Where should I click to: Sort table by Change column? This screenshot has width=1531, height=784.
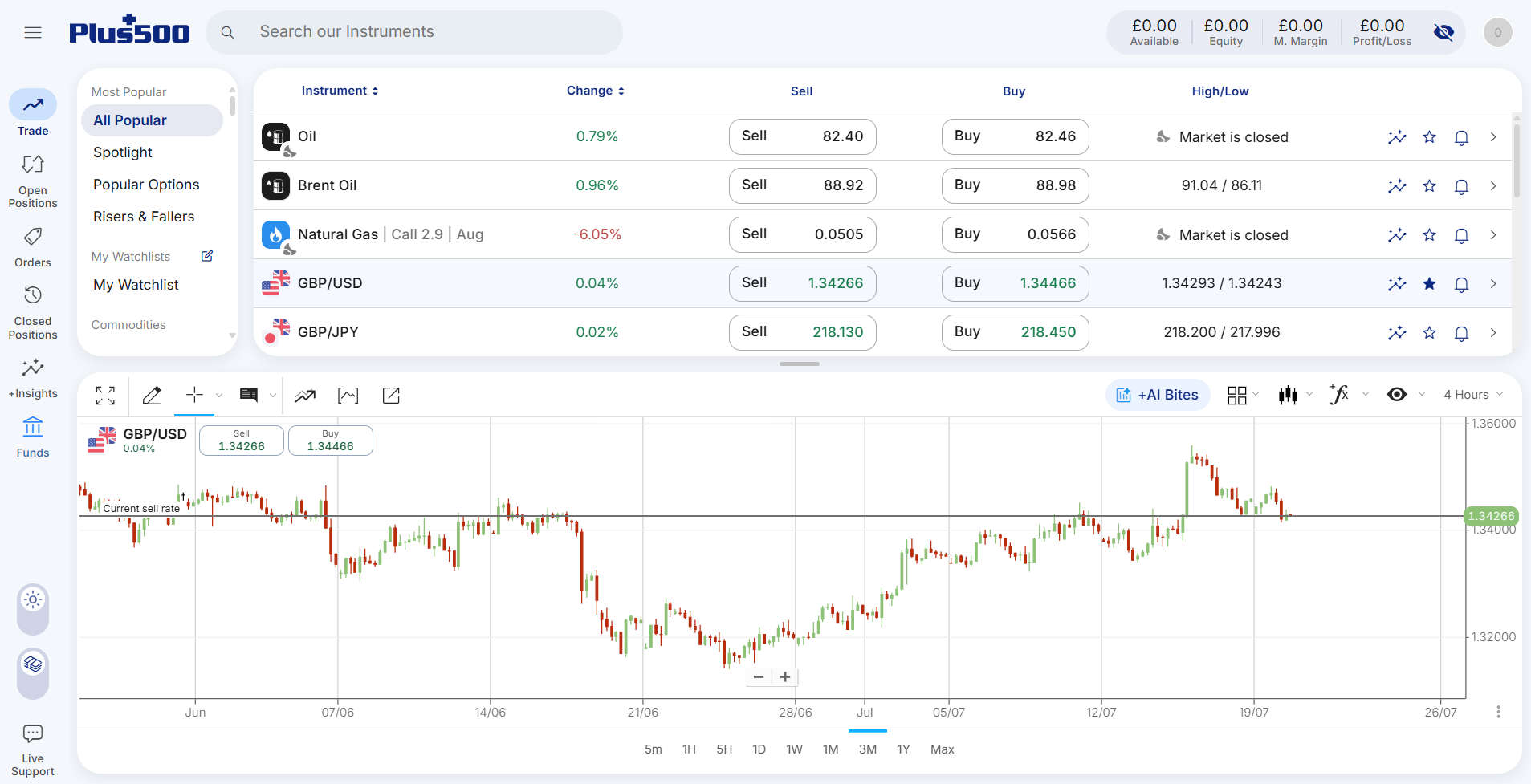coord(596,91)
